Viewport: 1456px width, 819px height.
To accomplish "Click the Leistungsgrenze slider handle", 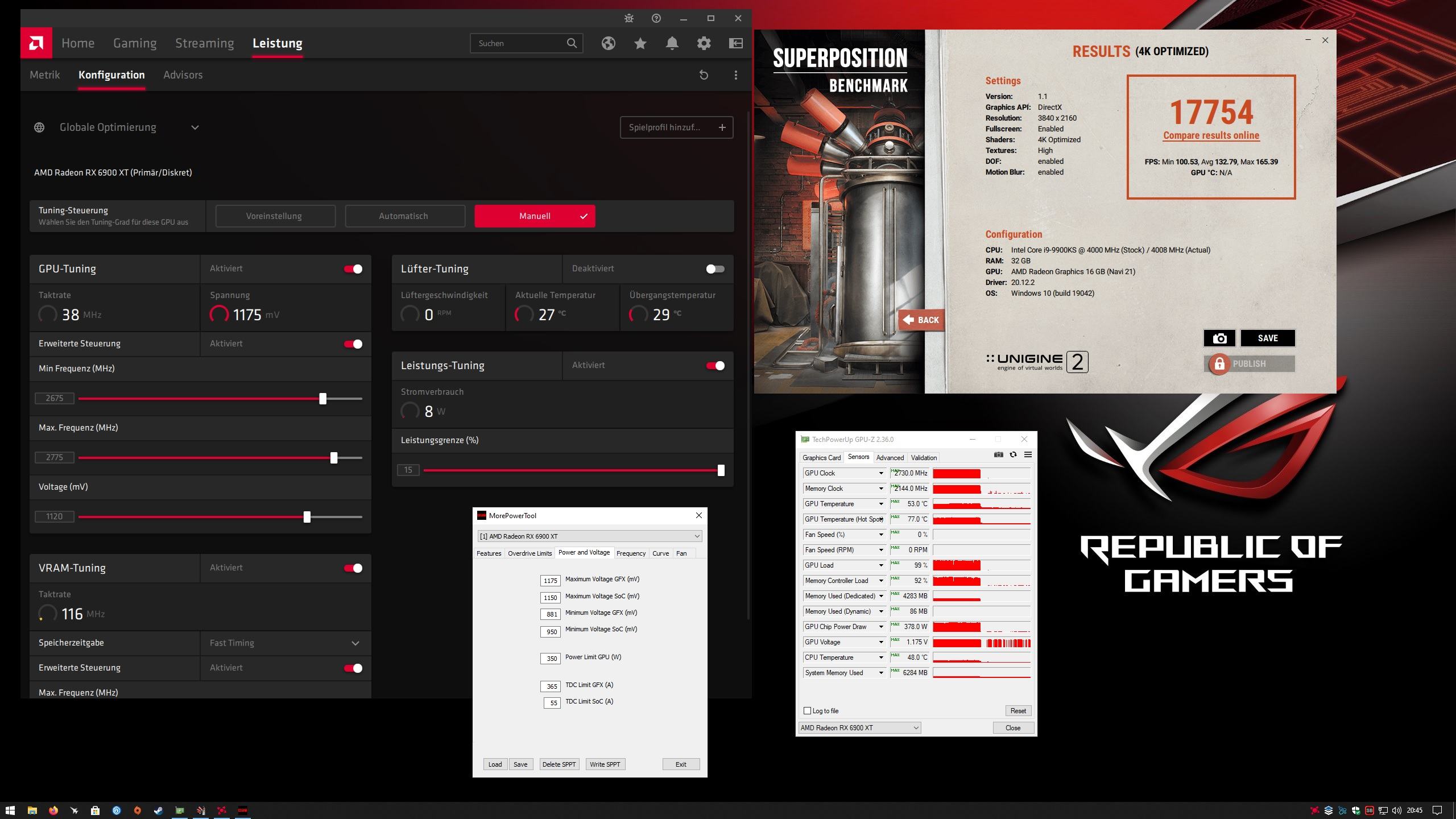I will tap(721, 470).
